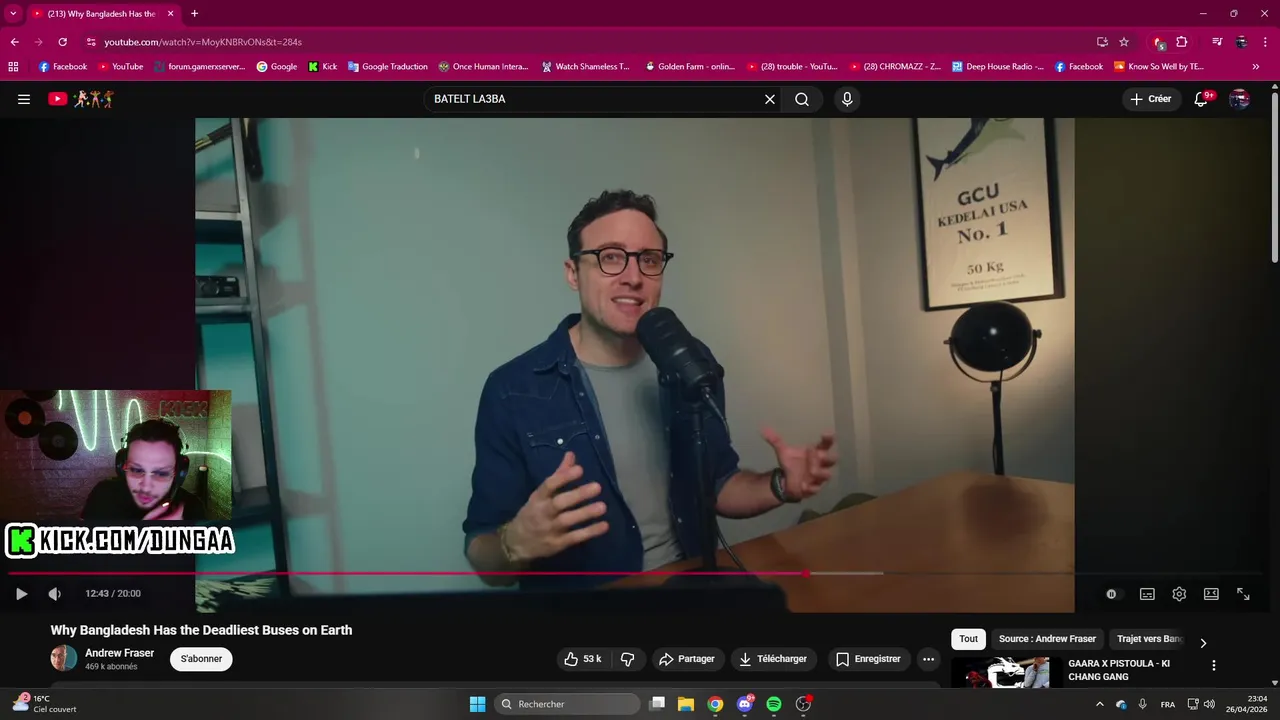Show more filter chips with the arrow

(x=1203, y=643)
